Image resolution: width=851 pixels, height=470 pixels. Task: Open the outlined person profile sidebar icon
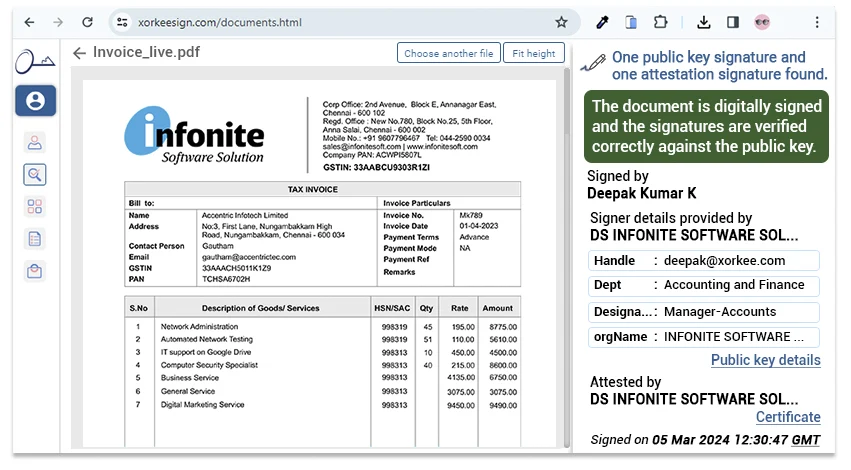click(35, 142)
